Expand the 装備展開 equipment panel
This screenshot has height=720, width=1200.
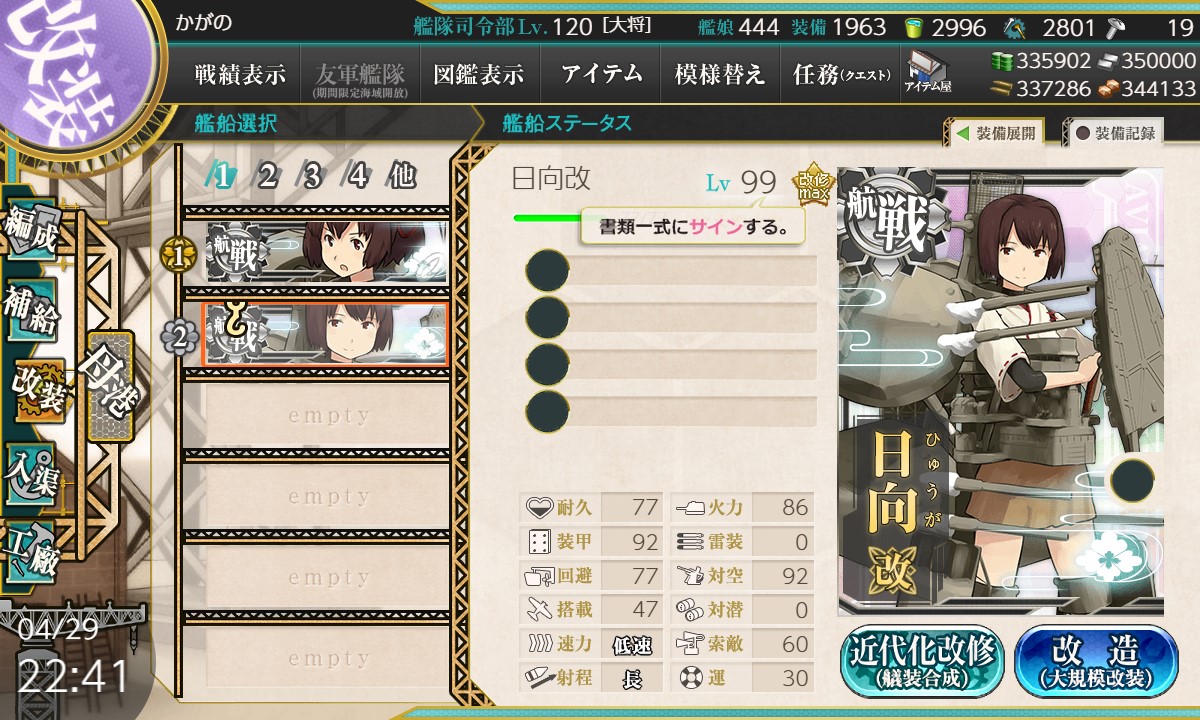(x=995, y=133)
